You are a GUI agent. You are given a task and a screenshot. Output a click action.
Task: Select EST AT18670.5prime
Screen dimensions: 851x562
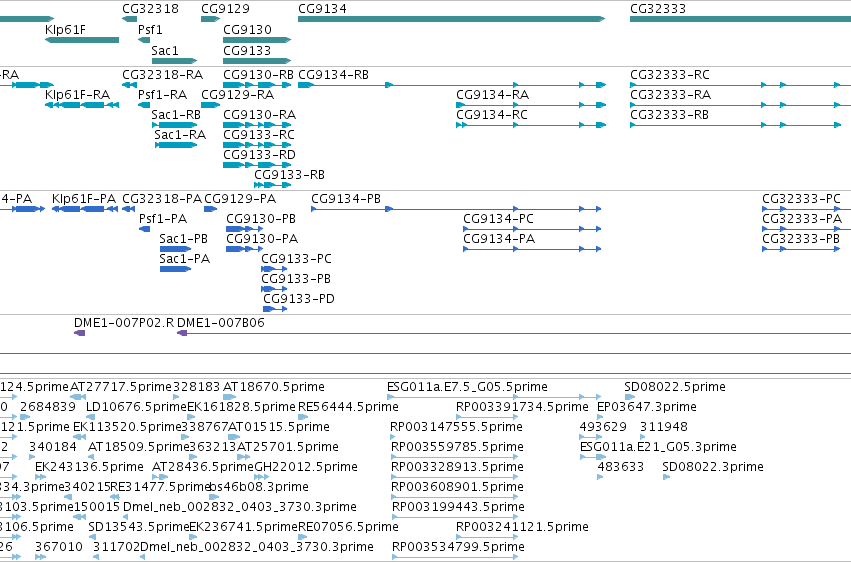tap(230, 397)
